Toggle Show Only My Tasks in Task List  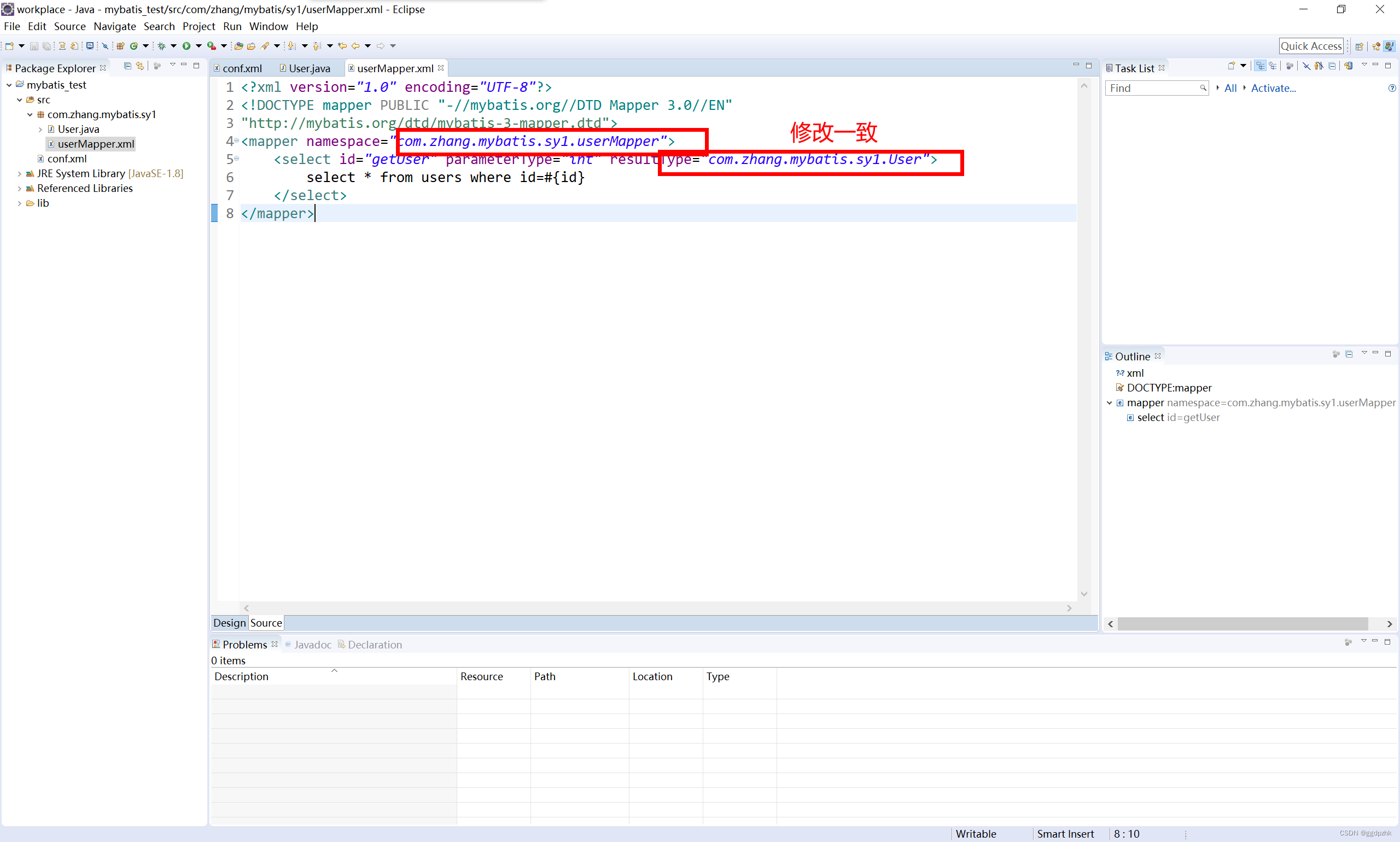pos(1319,66)
